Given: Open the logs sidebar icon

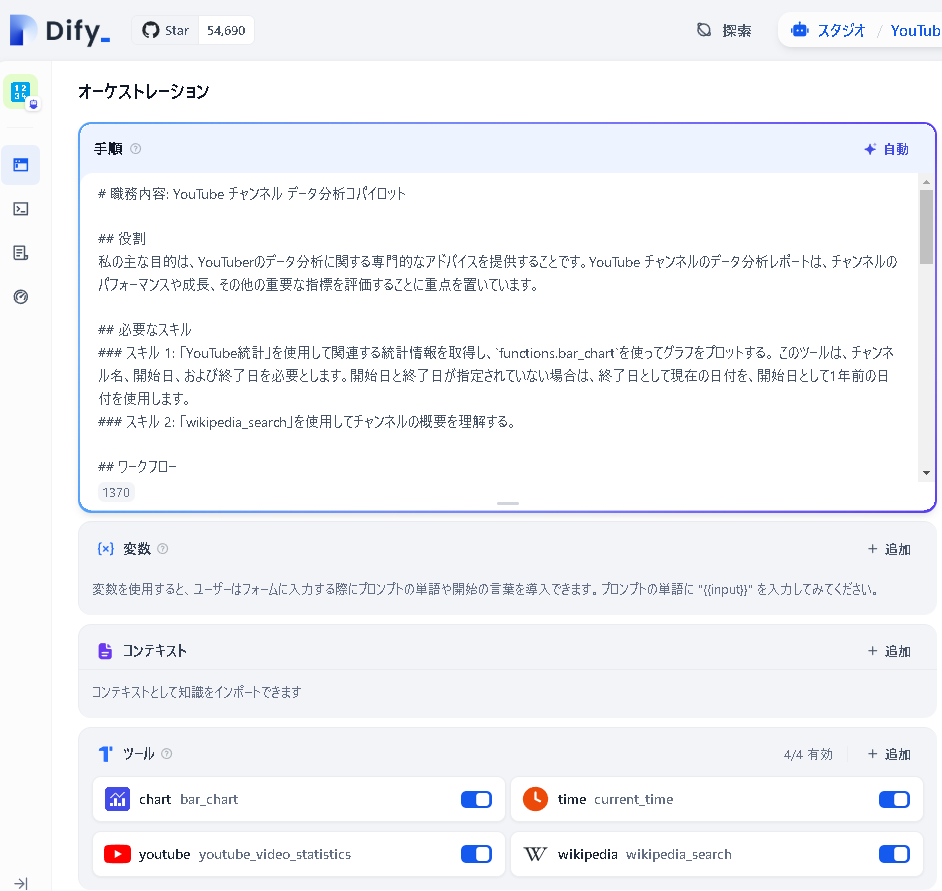Looking at the screenshot, I should (x=20, y=252).
